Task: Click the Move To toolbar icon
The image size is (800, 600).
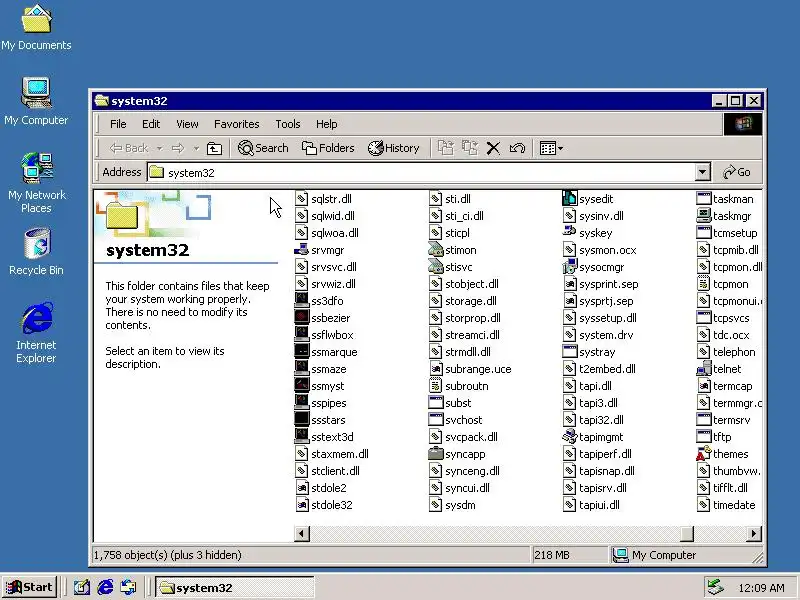Action: point(445,148)
